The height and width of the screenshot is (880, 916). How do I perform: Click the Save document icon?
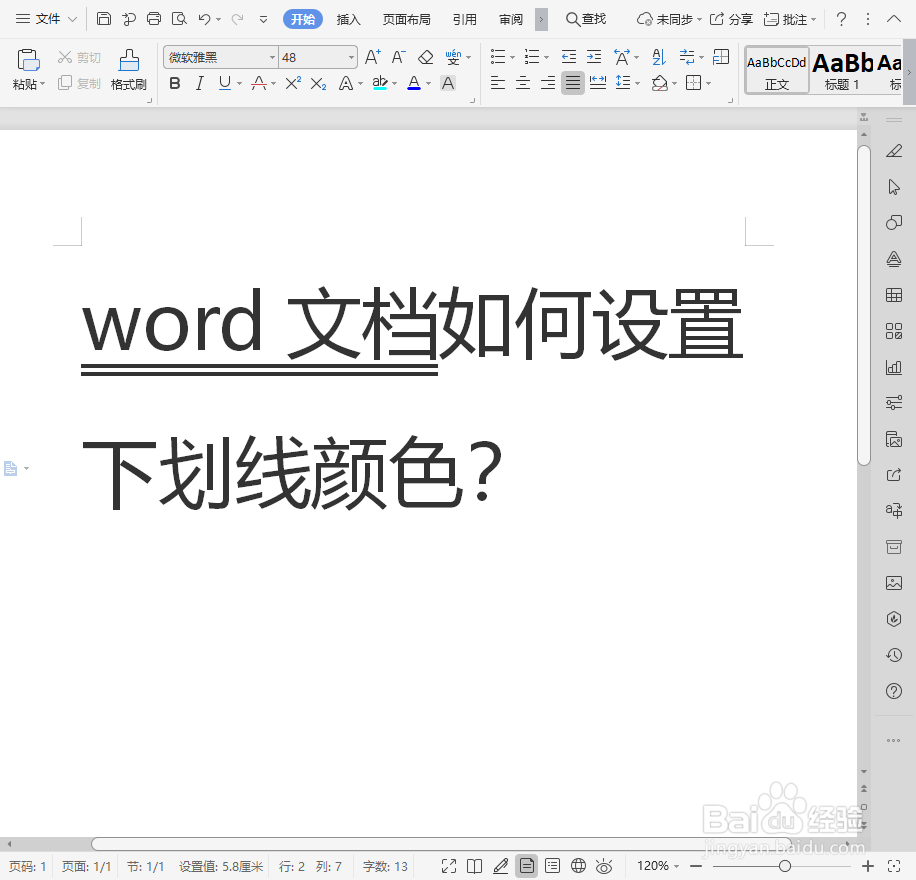[x=103, y=19]
